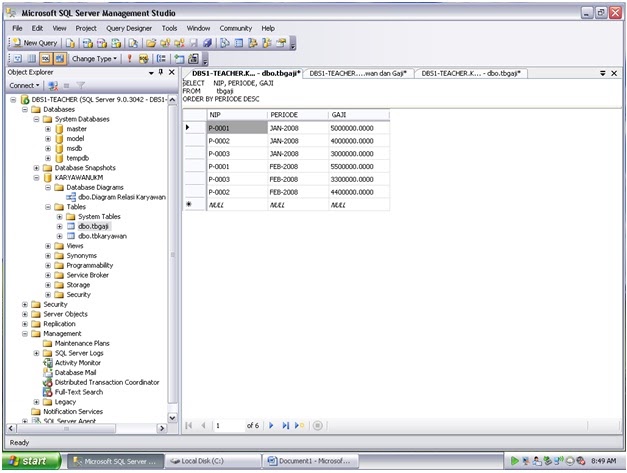This screenshot has width=627, height=473.
Task: Select Database Mail node
Action: (x=75, y=373)
